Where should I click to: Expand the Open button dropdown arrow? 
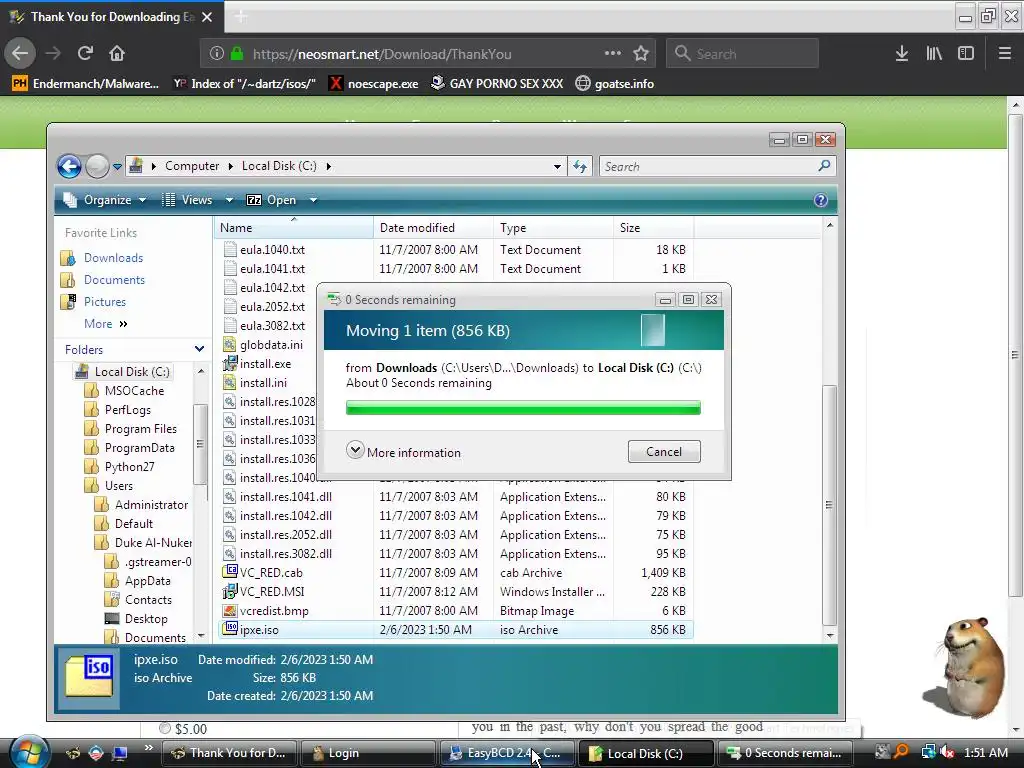pyautogui.click(x=313, y=200)
